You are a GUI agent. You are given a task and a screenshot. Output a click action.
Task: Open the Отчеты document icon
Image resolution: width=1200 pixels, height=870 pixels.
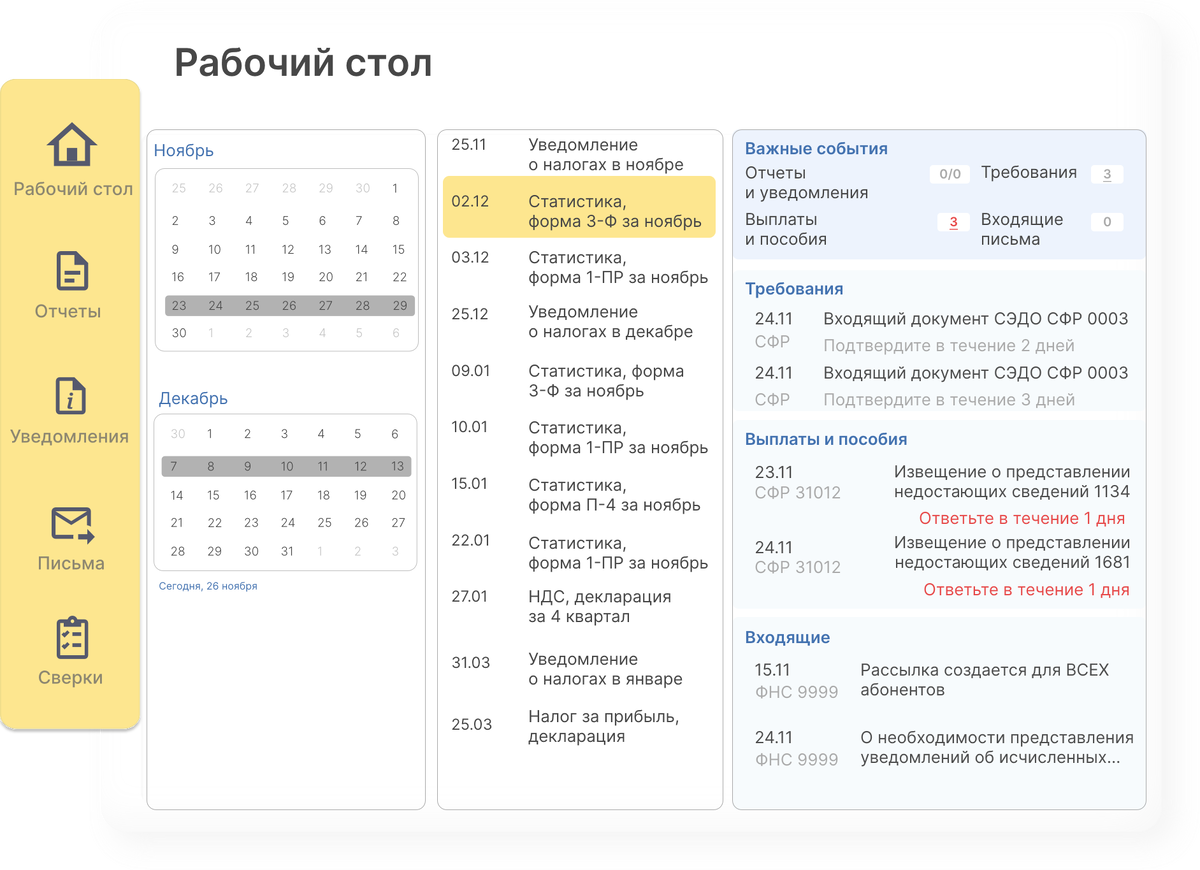pos(72,272)
